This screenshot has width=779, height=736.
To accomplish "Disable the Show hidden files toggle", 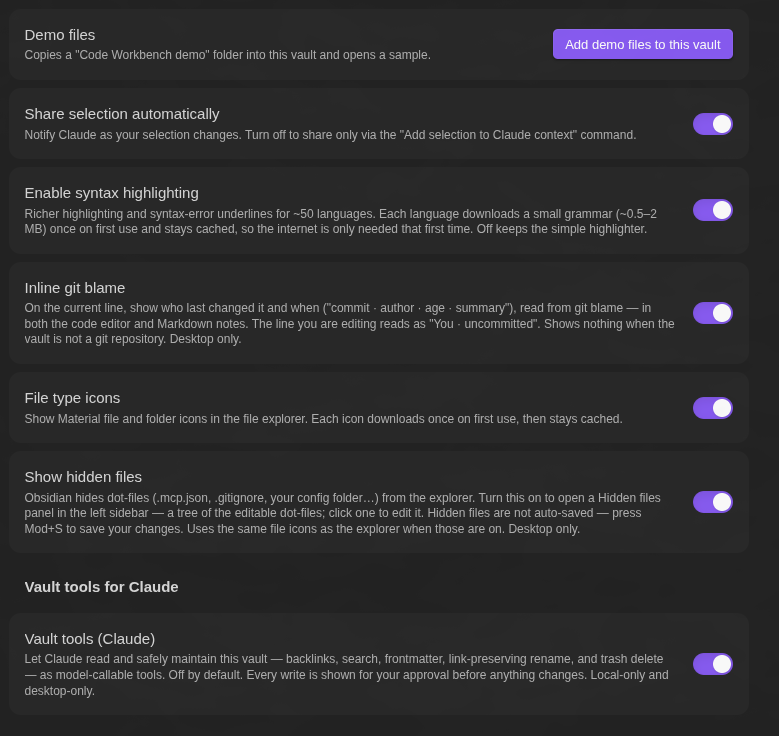I will tap(712, 502).
